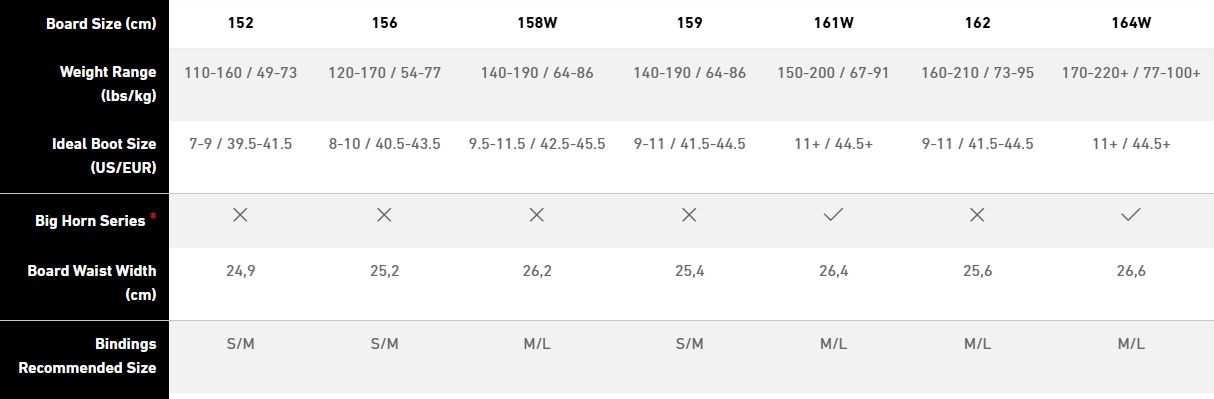The image size is (1214, 399).
Task: Click the X icon under 159 column
Action: click(689, 215)
